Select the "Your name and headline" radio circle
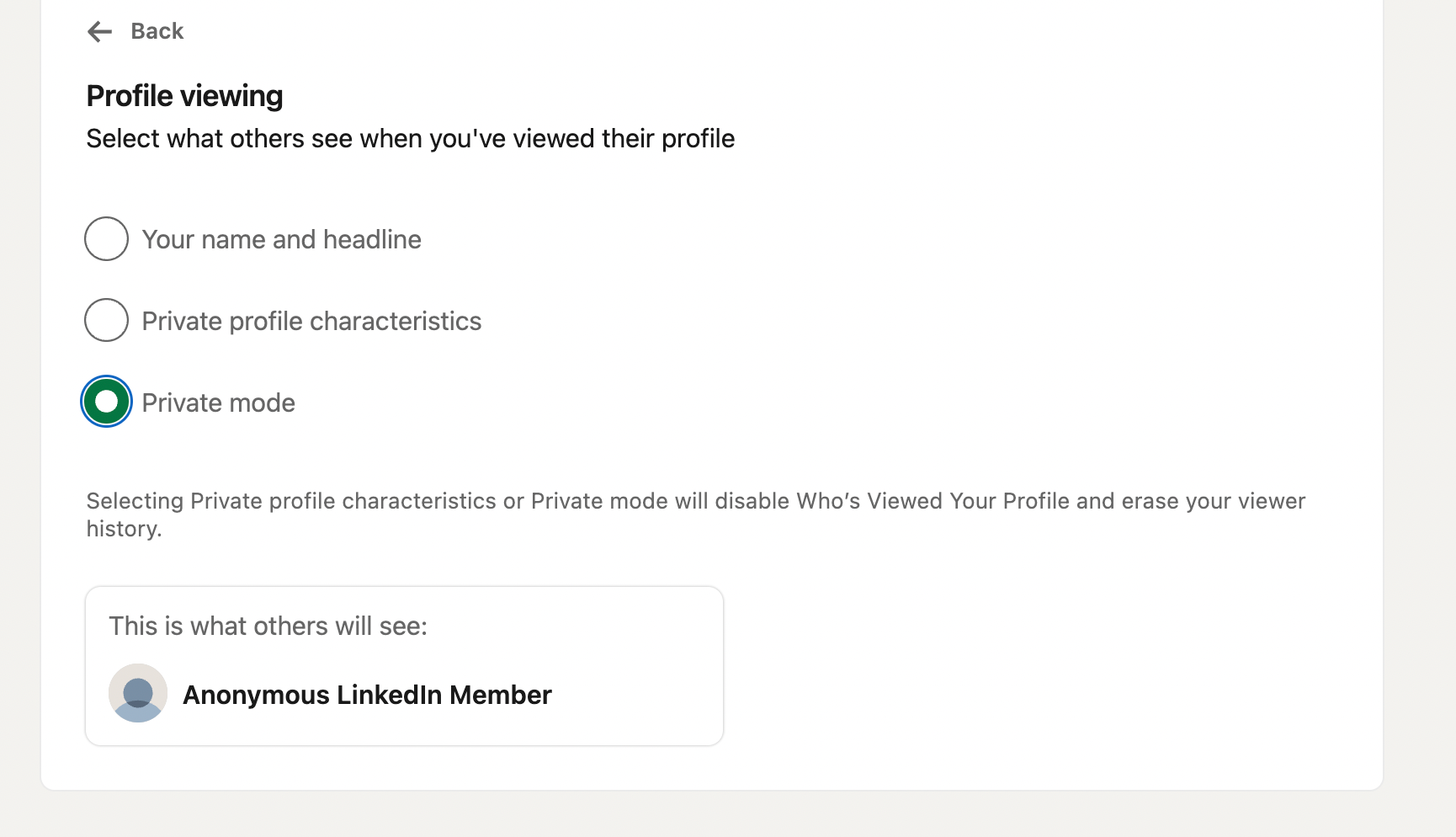The image size is (1456, 837). pyautogui.click(x=106, y=239)
